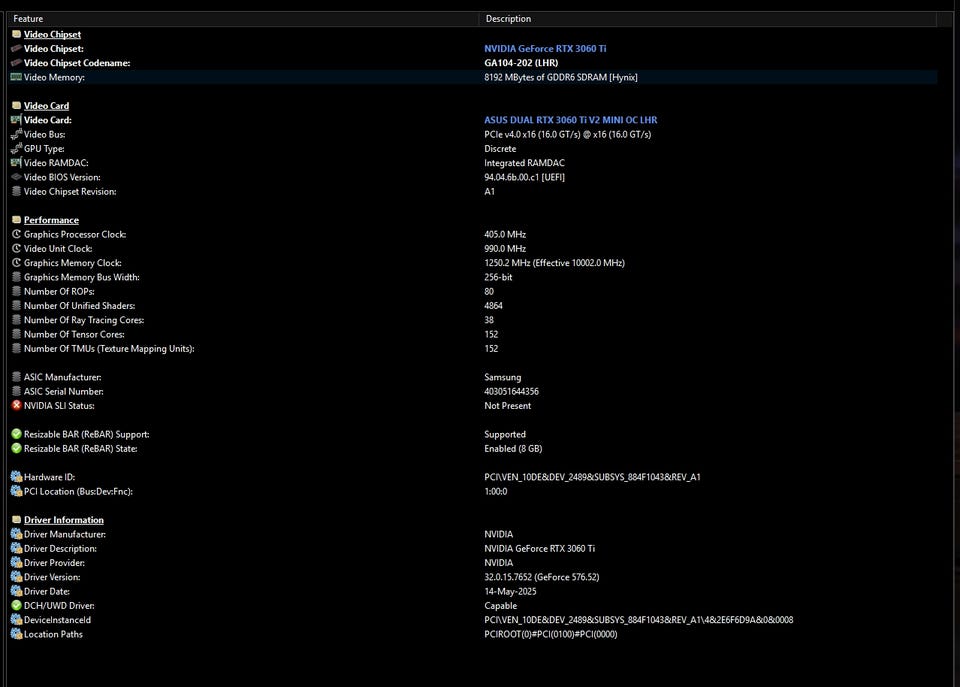The image size is (960, 687).
Task: Click the green check beside DCH/UWD Driver
Action: point(17,606)
